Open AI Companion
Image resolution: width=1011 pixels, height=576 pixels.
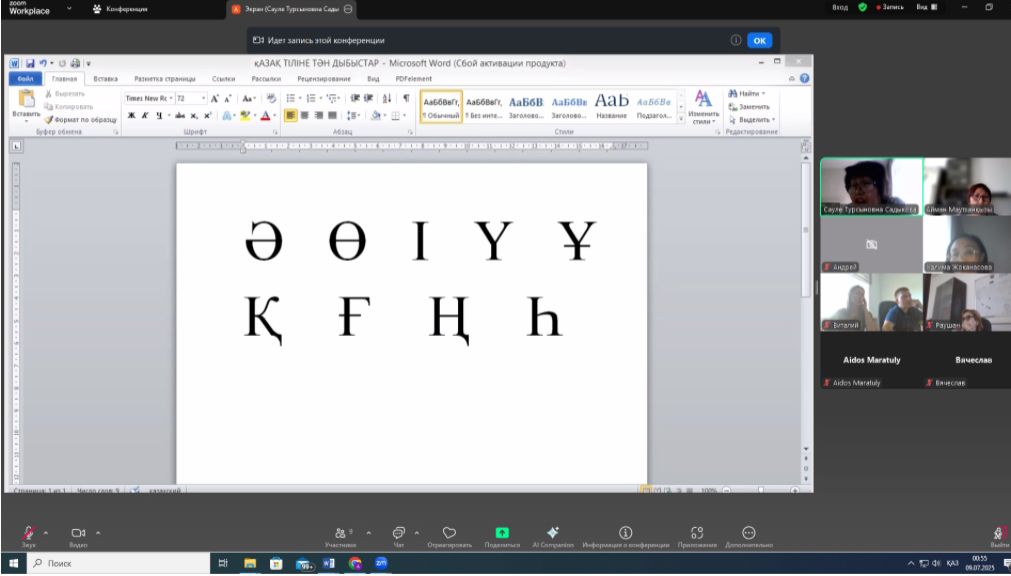coord(553,533)
